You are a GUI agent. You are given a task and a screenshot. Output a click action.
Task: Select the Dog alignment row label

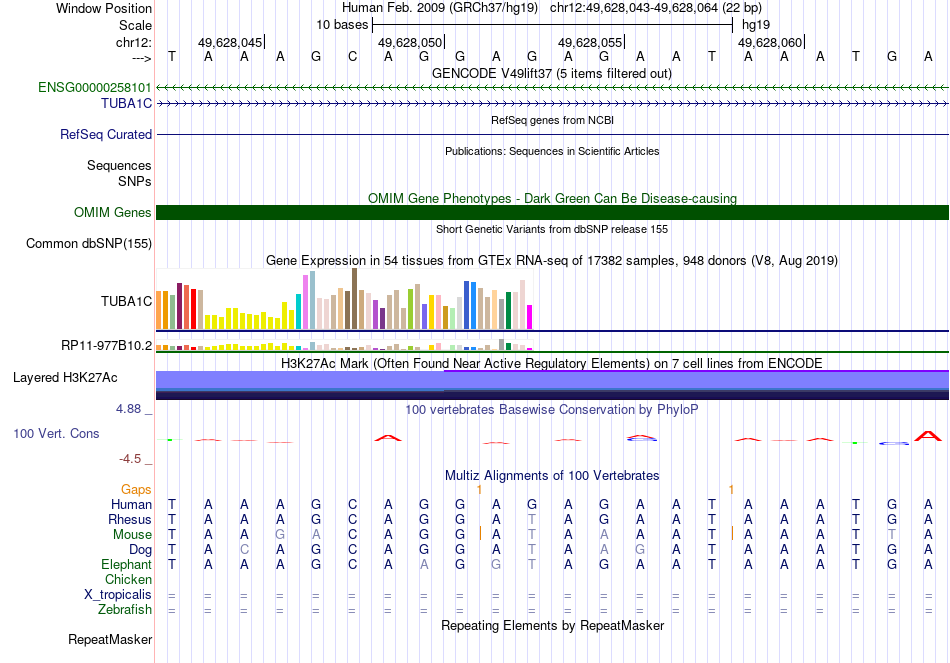[x=141, y=550]
